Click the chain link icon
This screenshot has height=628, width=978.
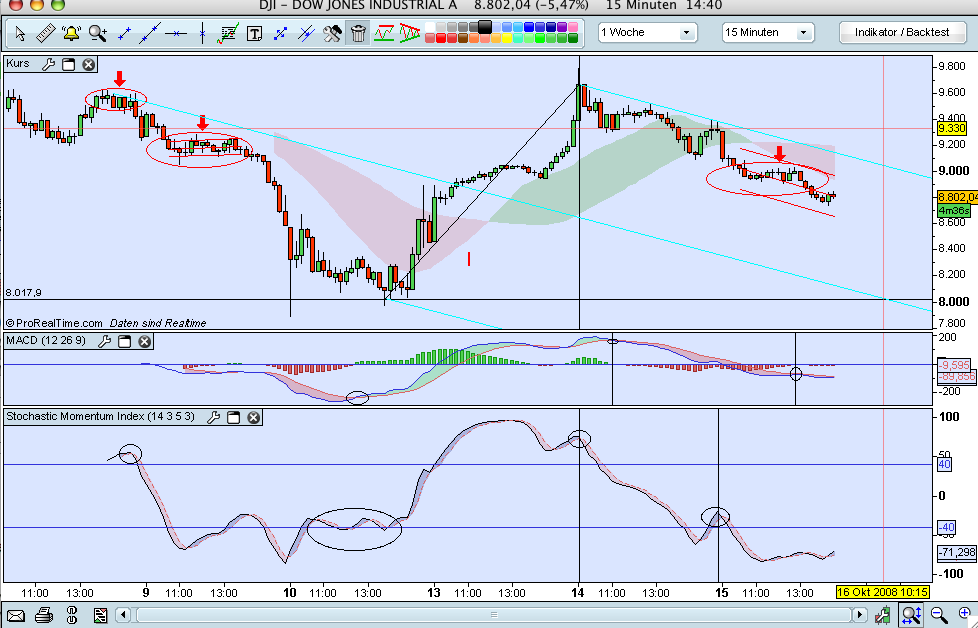tap(71, 616)
